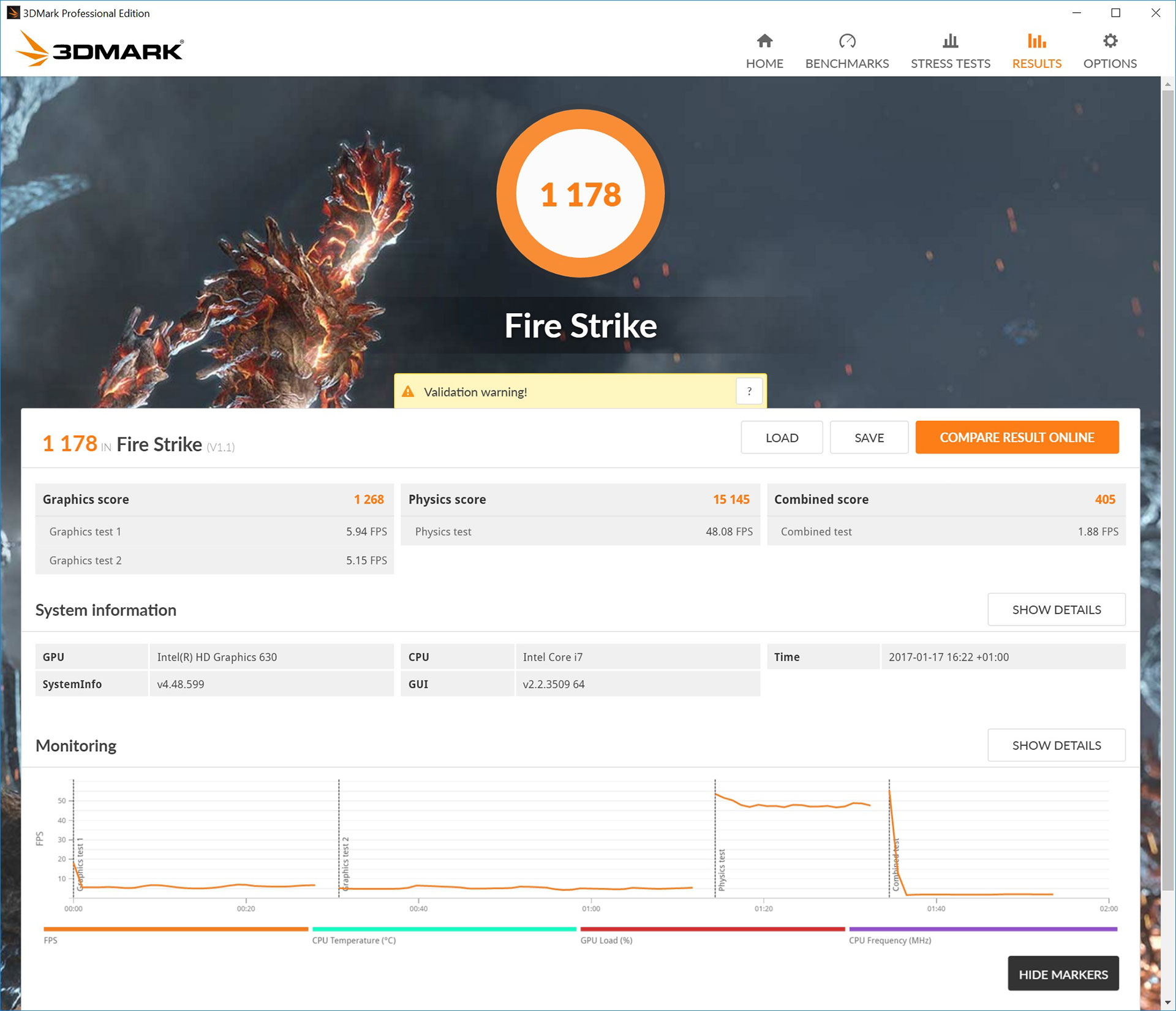Select the Stress Tests bar chart icon
Screen dimensions: 1176x1011
click(x=950, y=41)
